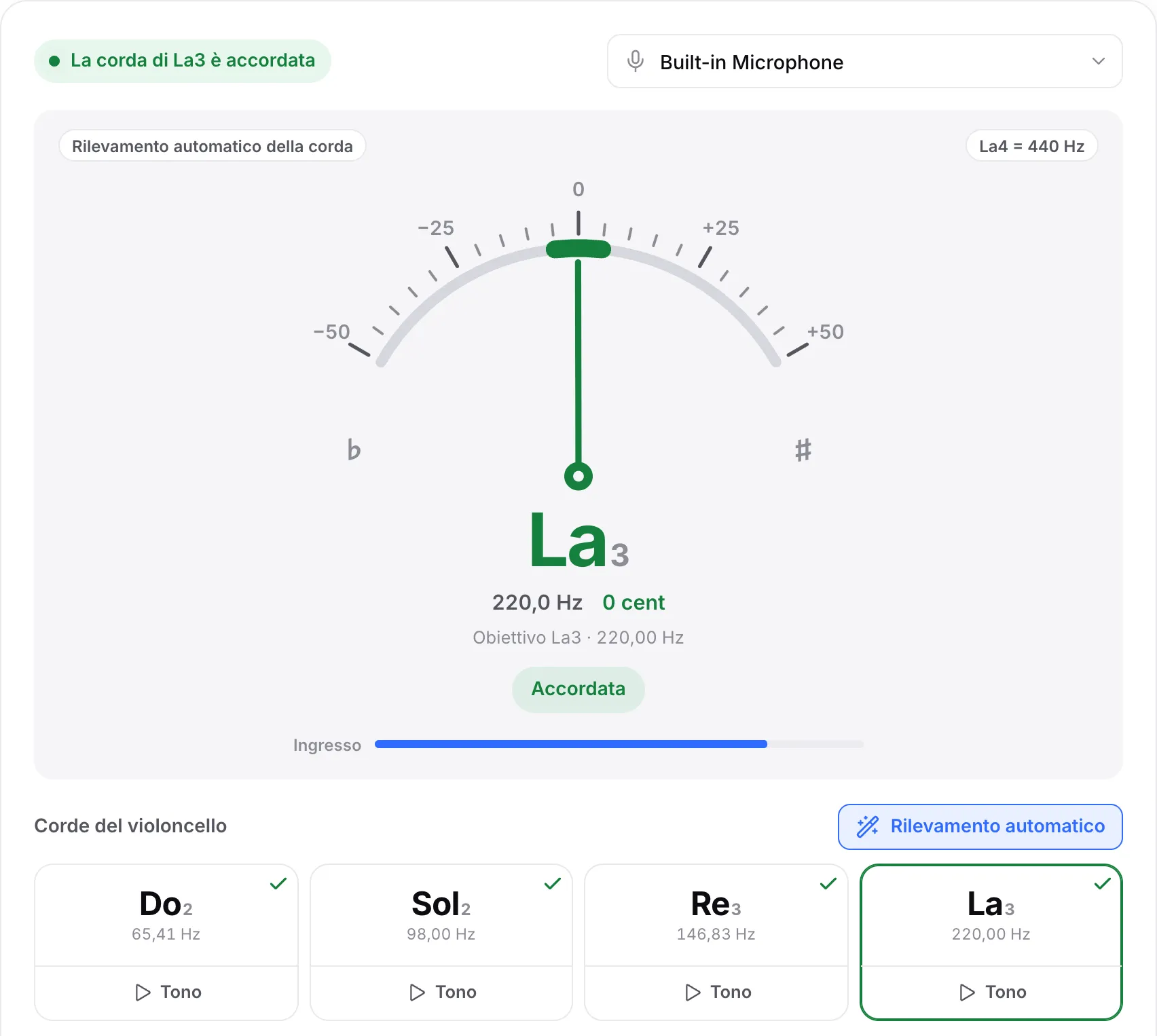1157x1036 pixels.
Task: Open the Built-in Microphone device selector
Action: click(x=864, y=61)
